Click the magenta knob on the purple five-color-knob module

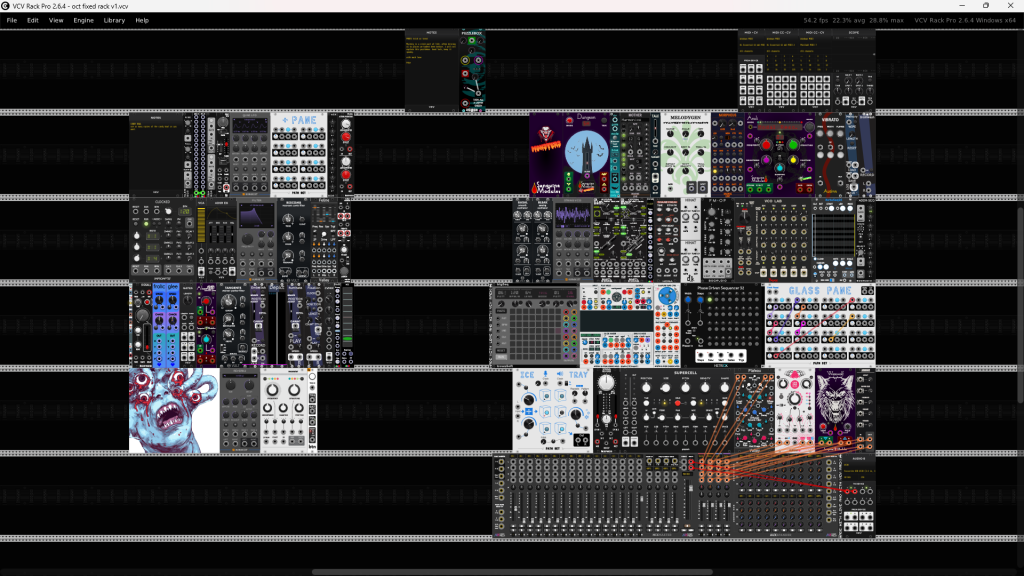point(765,160)
